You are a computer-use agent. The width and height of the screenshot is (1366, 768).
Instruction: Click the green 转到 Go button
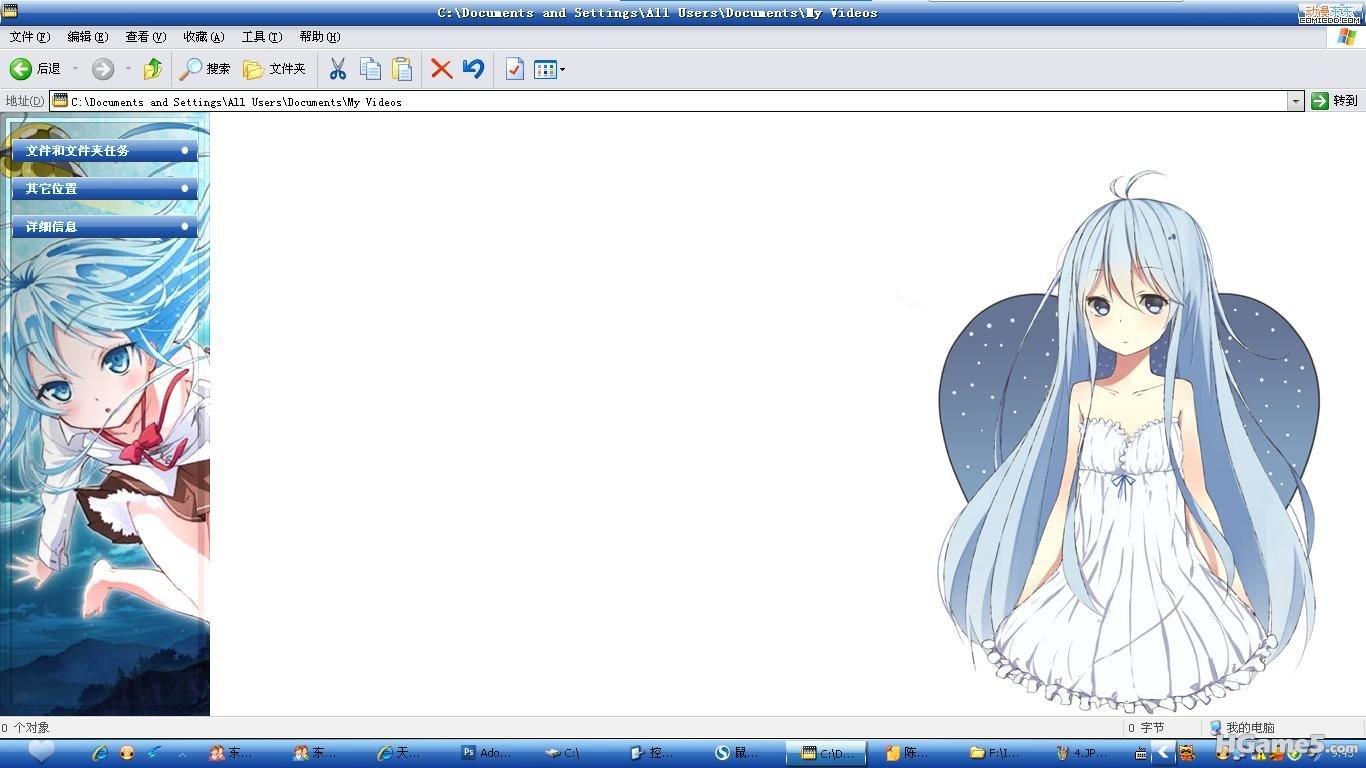coord(1334,101)
